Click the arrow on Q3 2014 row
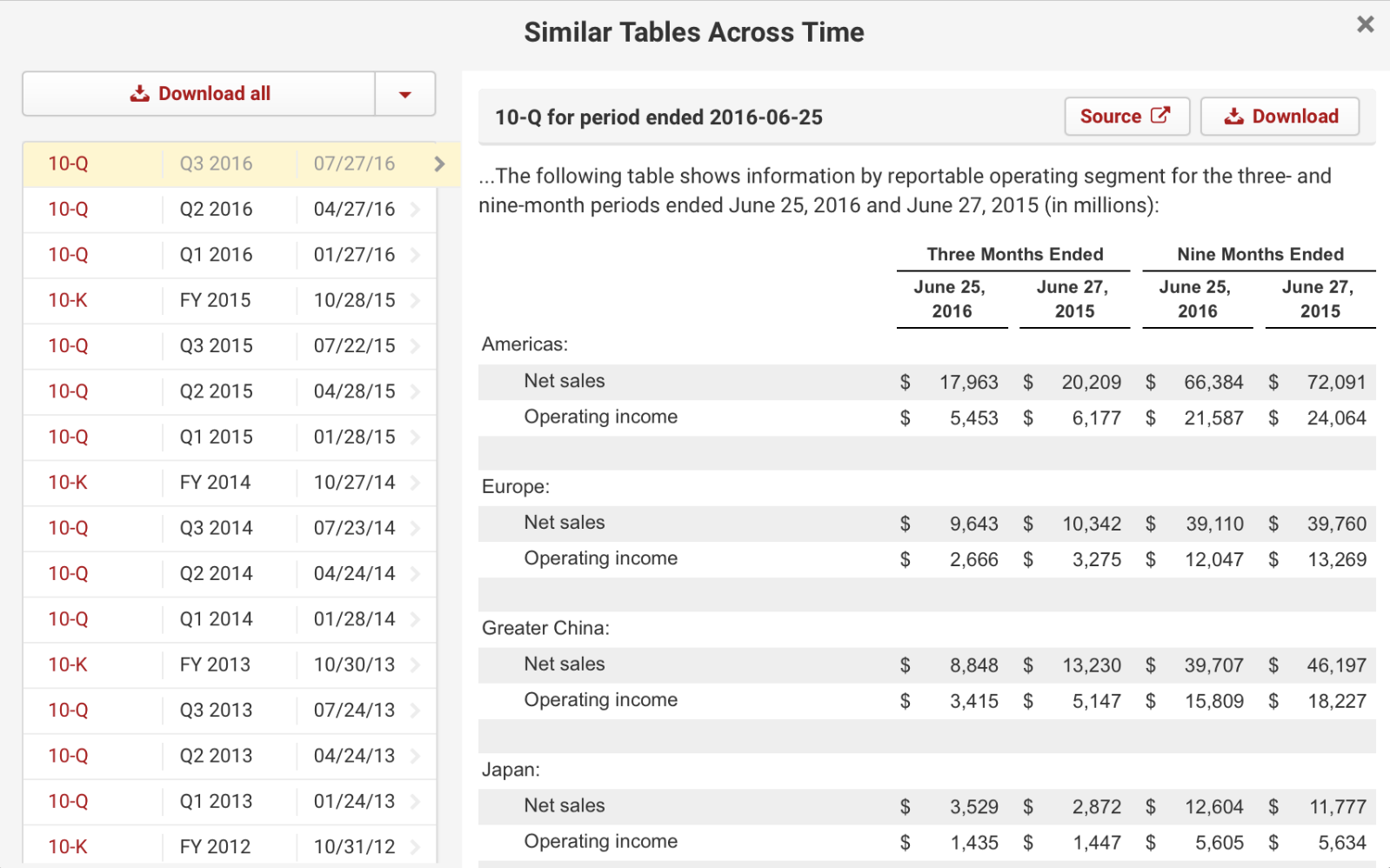The image size is (1390, 868). 416,528
